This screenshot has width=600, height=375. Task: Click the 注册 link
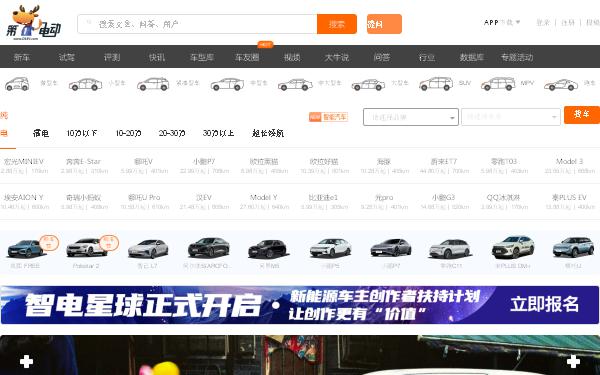pyautogui.click(x=568, y=23)
